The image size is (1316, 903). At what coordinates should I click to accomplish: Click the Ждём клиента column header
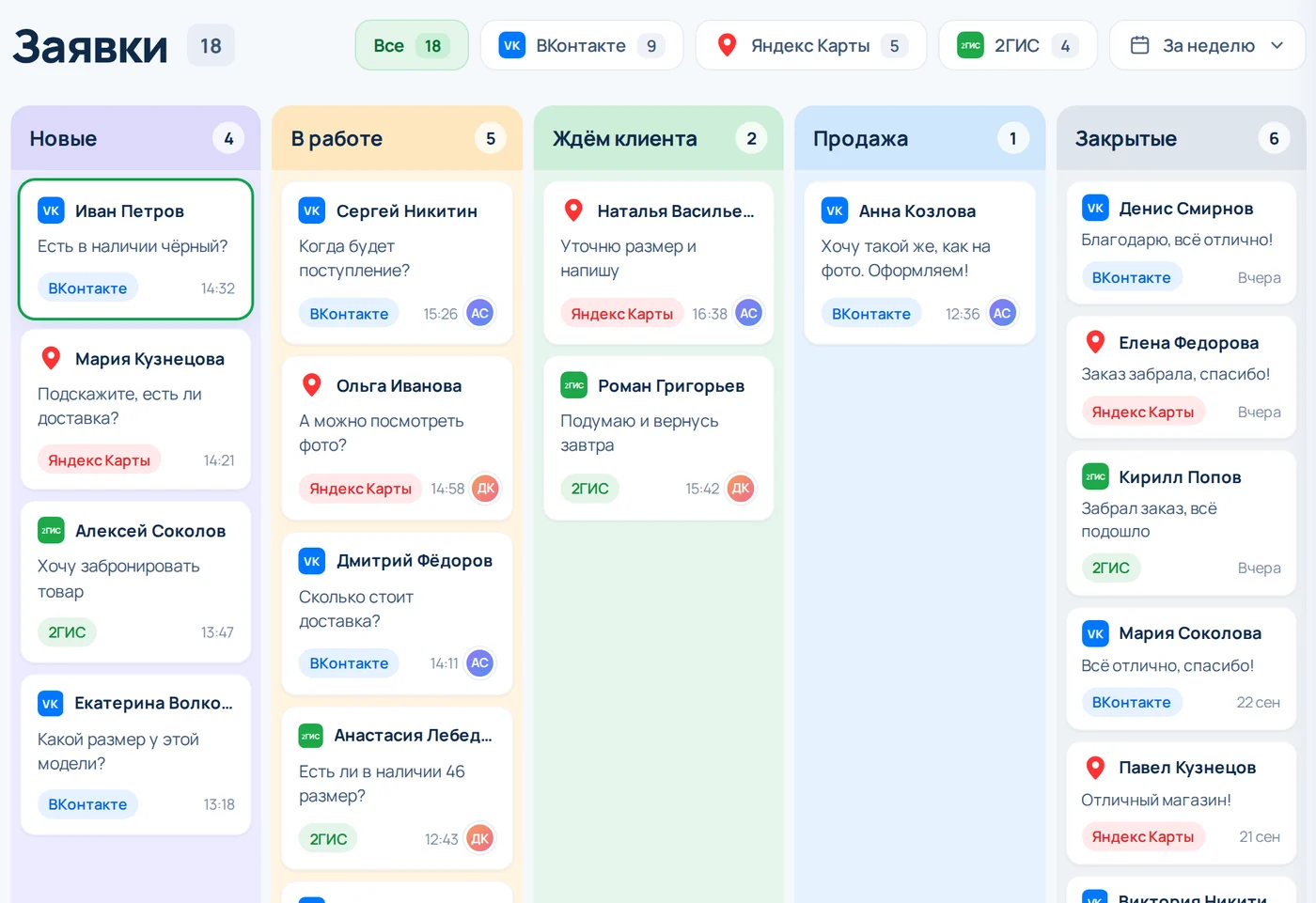pyautogui.click(x=659, y=138)
